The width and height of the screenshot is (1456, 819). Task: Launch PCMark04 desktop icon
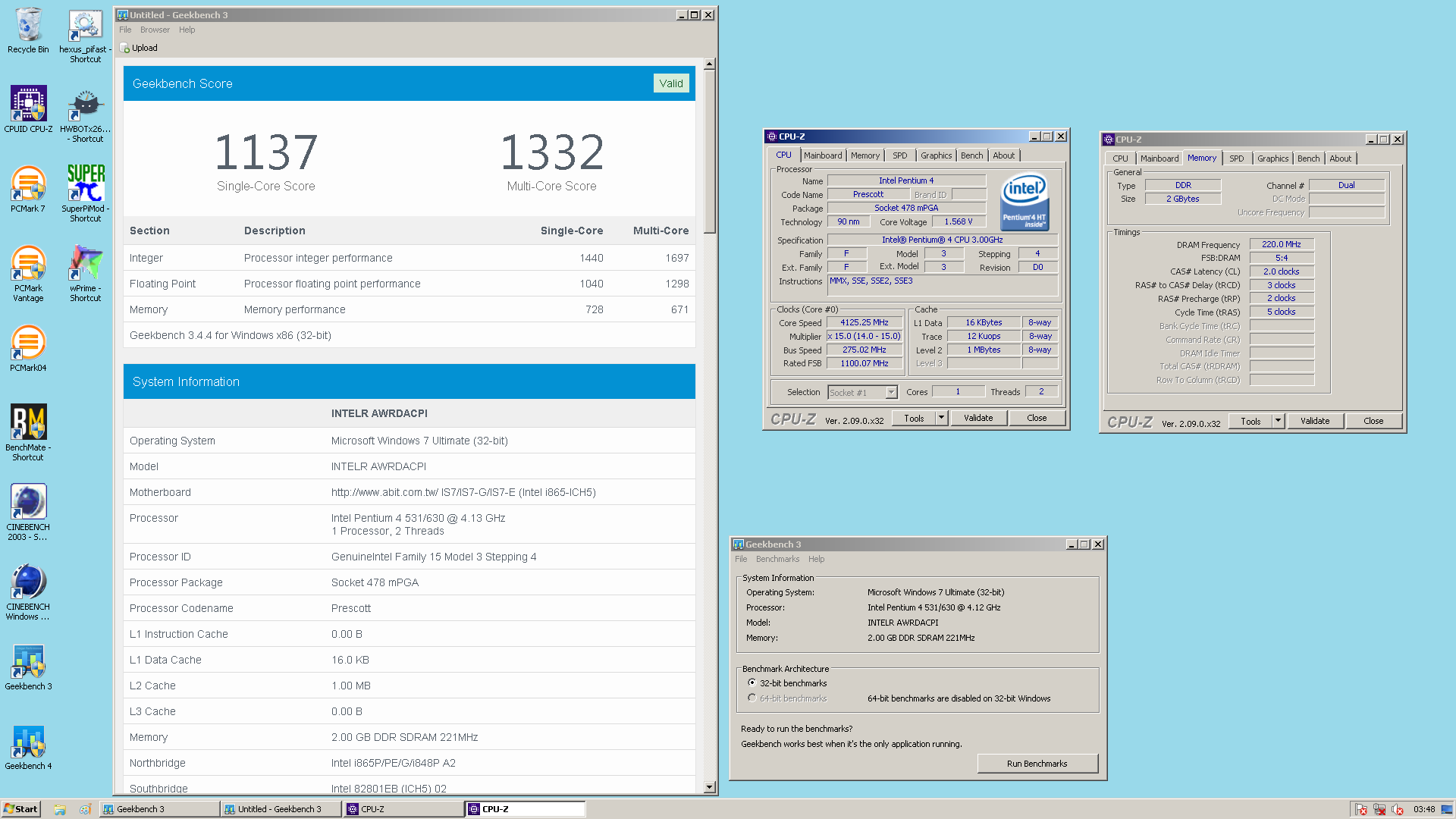(28, 348)
